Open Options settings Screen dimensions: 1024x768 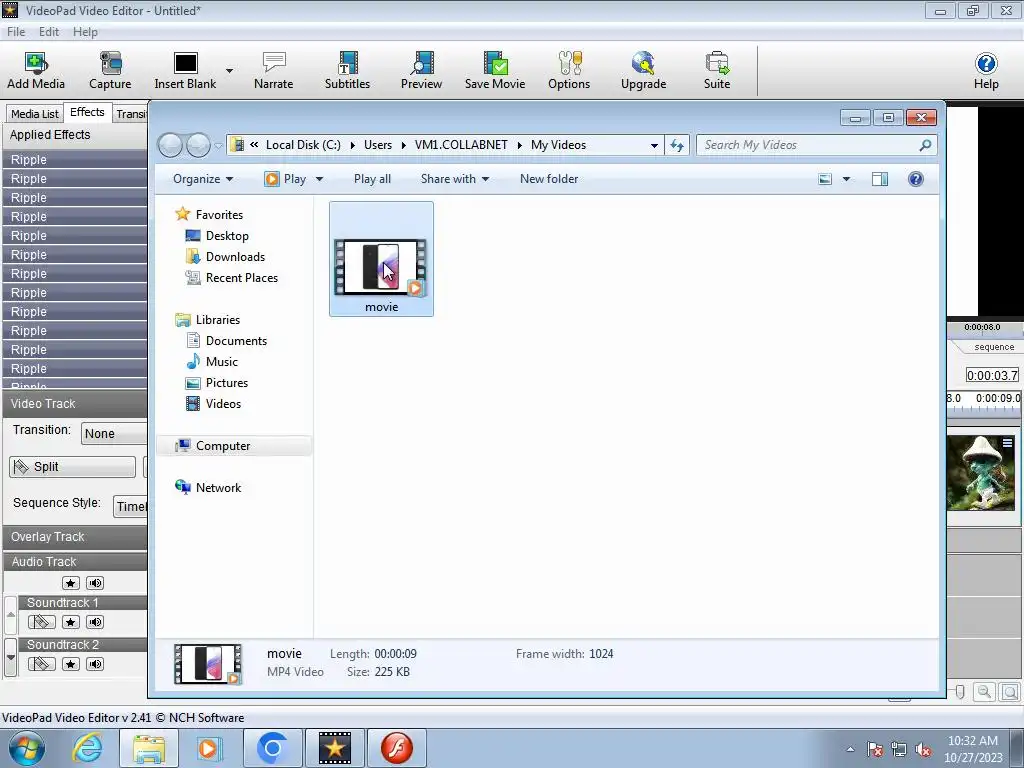[569, 71]
